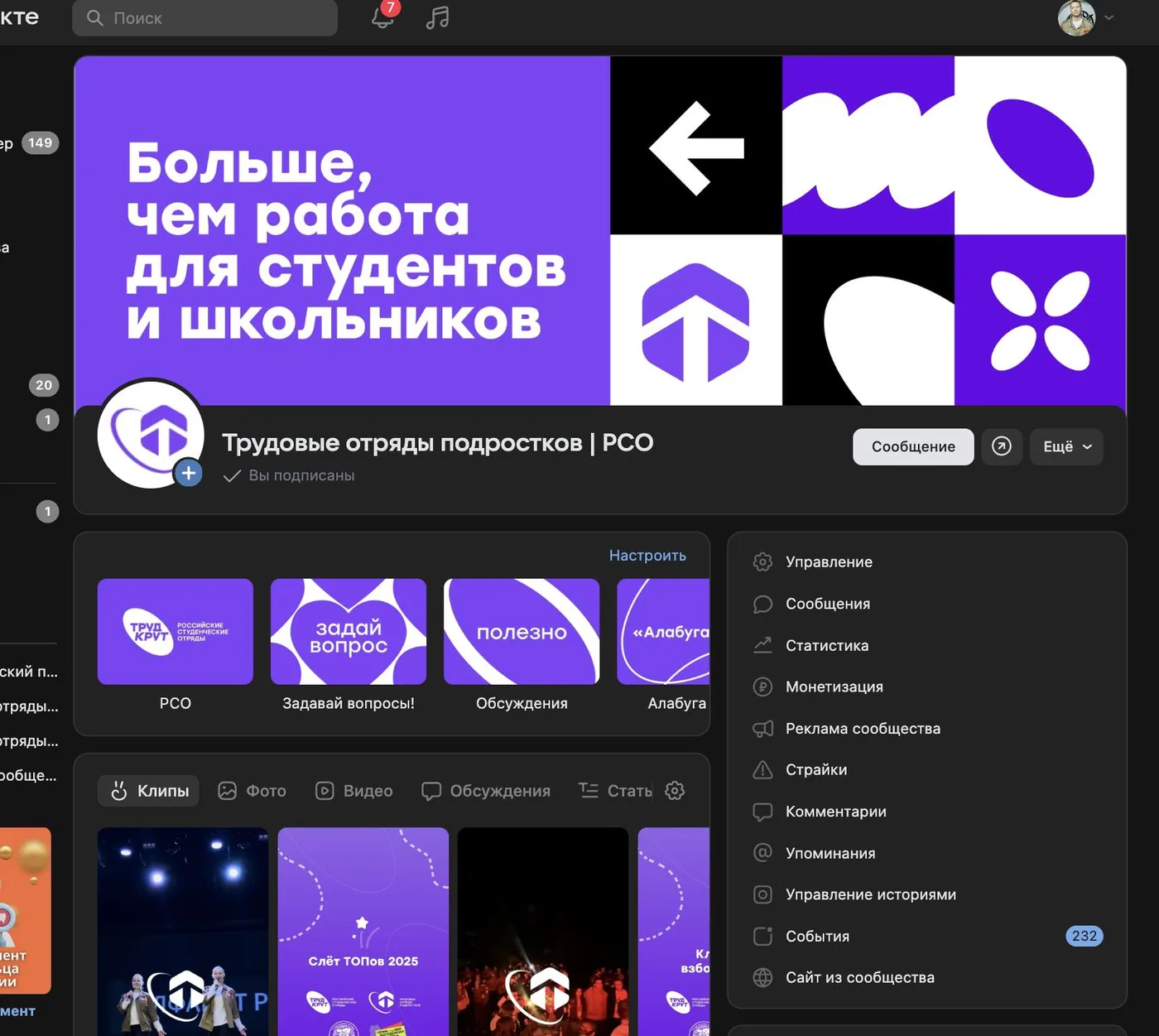Click the plus badge on community avatar
Viewport: 1159px width, 1036px height.
click(189, 473)
